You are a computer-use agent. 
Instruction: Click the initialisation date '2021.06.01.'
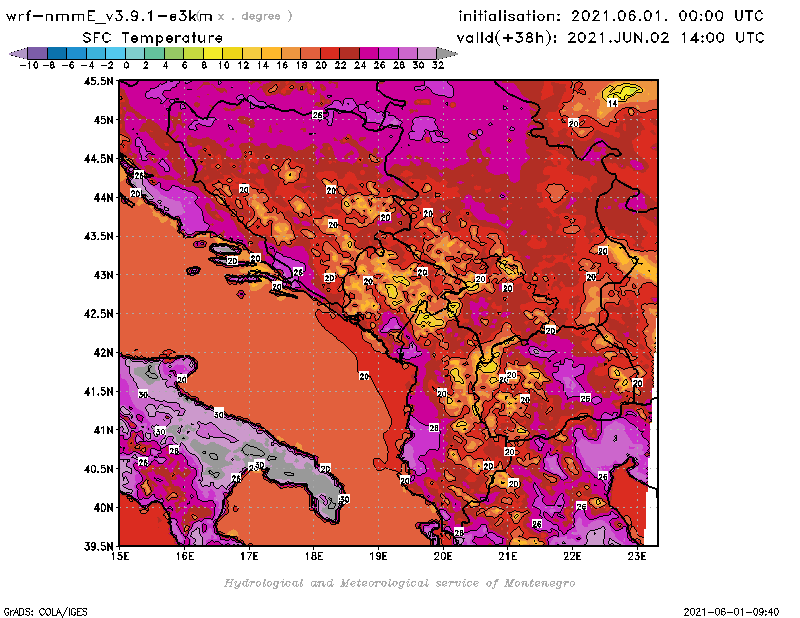[619, 16]
